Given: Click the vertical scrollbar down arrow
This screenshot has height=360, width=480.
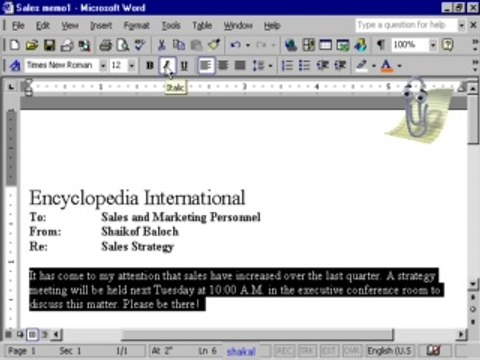Looking at the screenshot, I should [x=473, y=284].
